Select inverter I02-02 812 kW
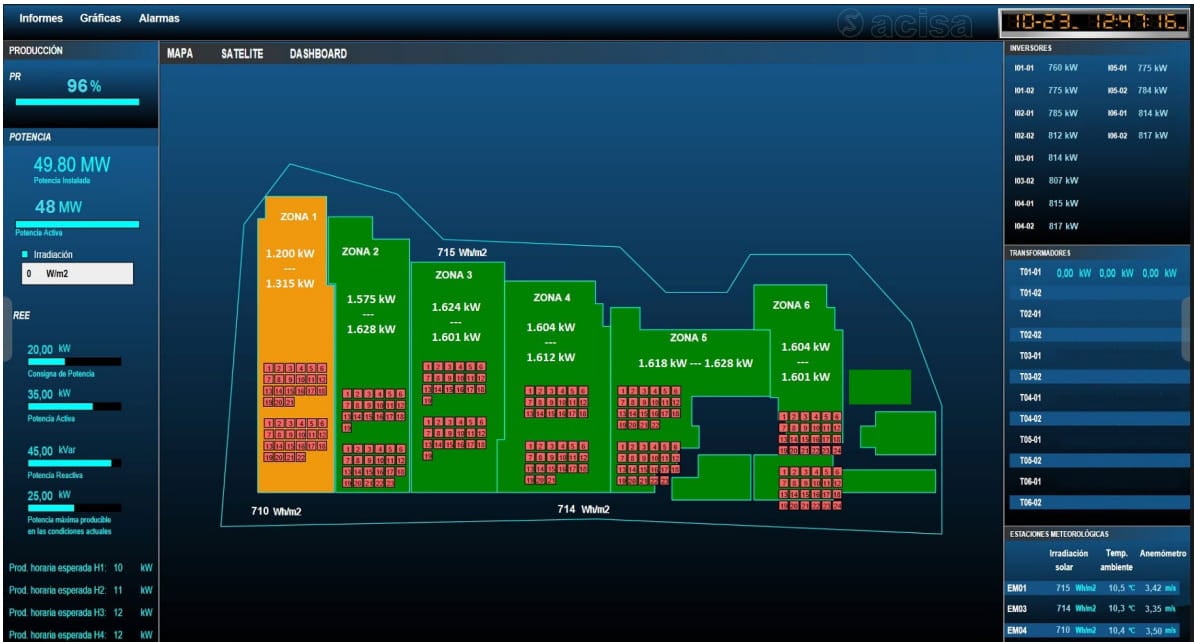 pos(1046,136)
